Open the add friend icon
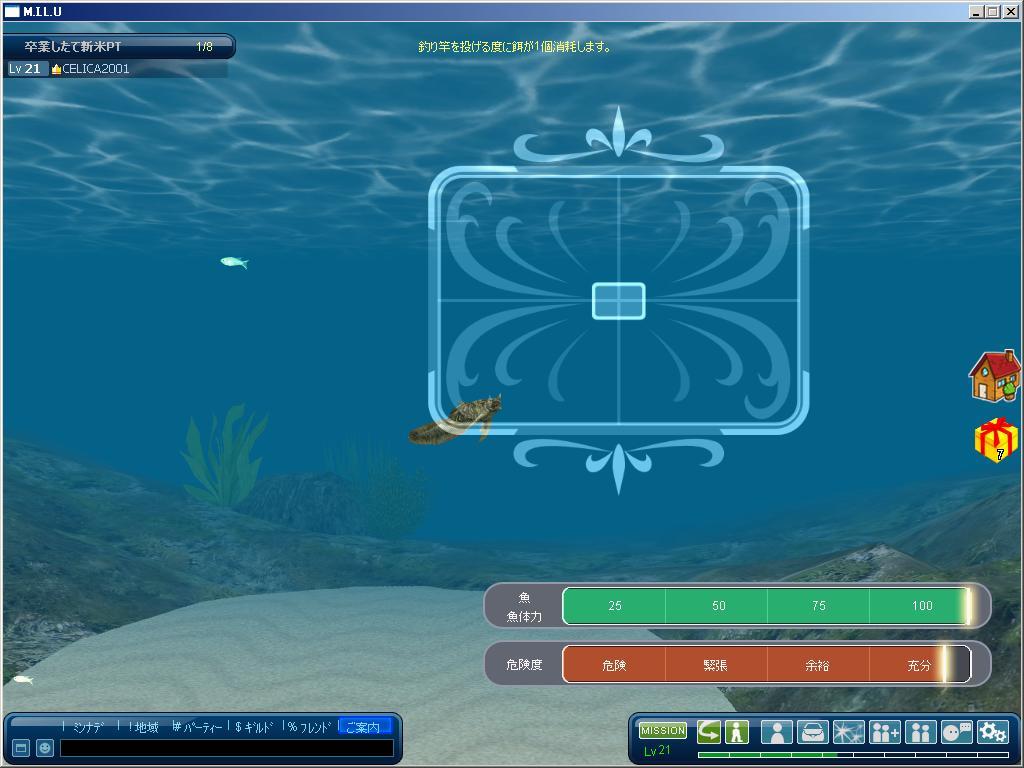The height and width of the screenshot is (768, 1024). coord(885,732)
